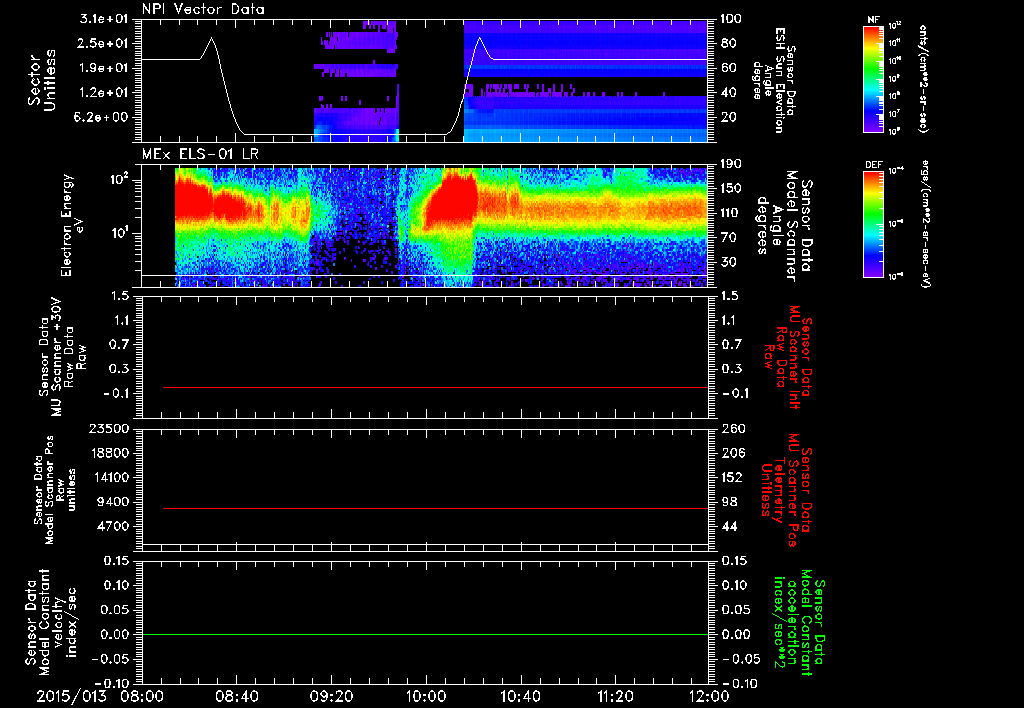Click the 'Electron Energy eV' axis title
This screenshot has width=1024, height=708.
click(72, 225)
